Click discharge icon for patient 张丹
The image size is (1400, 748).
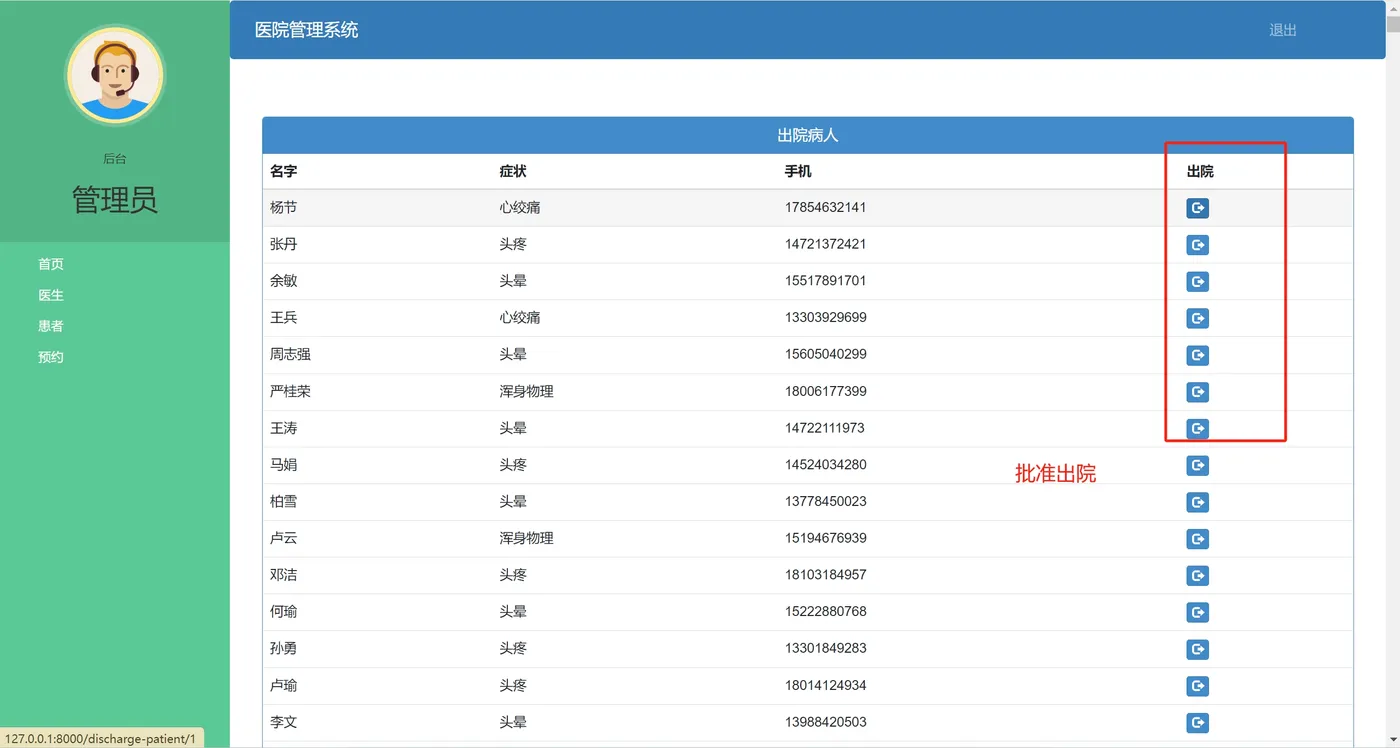(1197, 245)
